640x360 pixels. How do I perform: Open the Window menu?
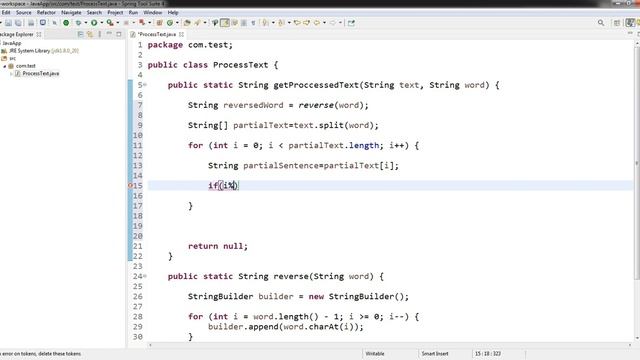click(x=153, y=13)
